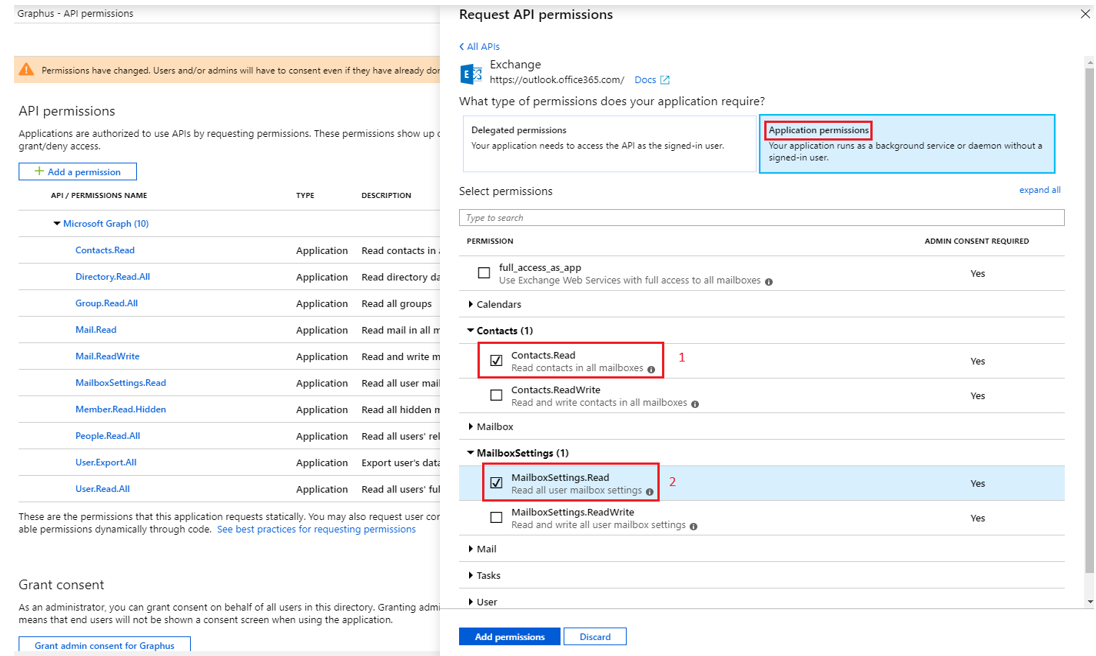Check the Contacts.ReadWrite permission checkbox
1096x656 pixels.
[496, 395]
